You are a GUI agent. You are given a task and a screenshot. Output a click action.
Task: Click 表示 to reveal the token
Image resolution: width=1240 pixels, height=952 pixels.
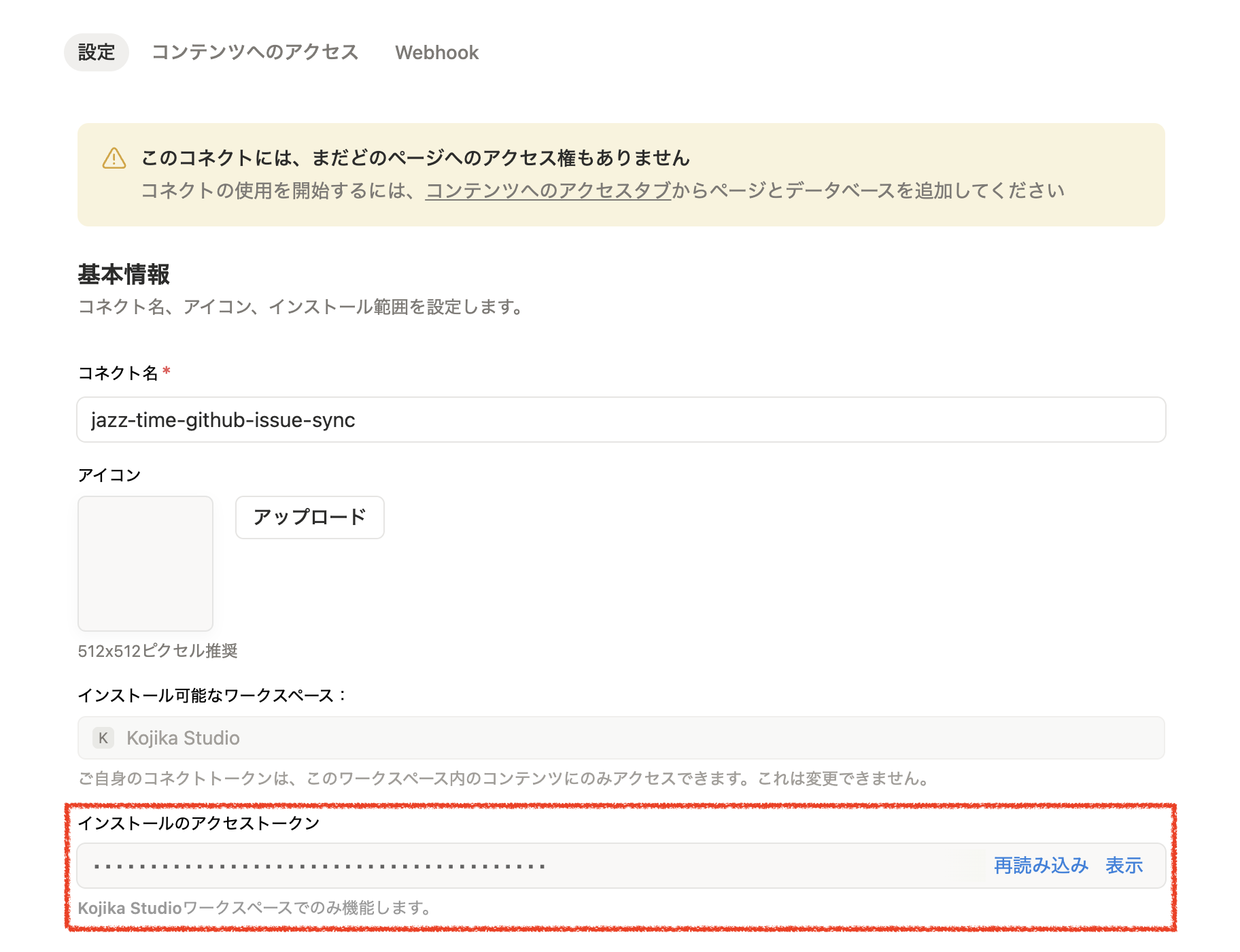coord(1124,866)
